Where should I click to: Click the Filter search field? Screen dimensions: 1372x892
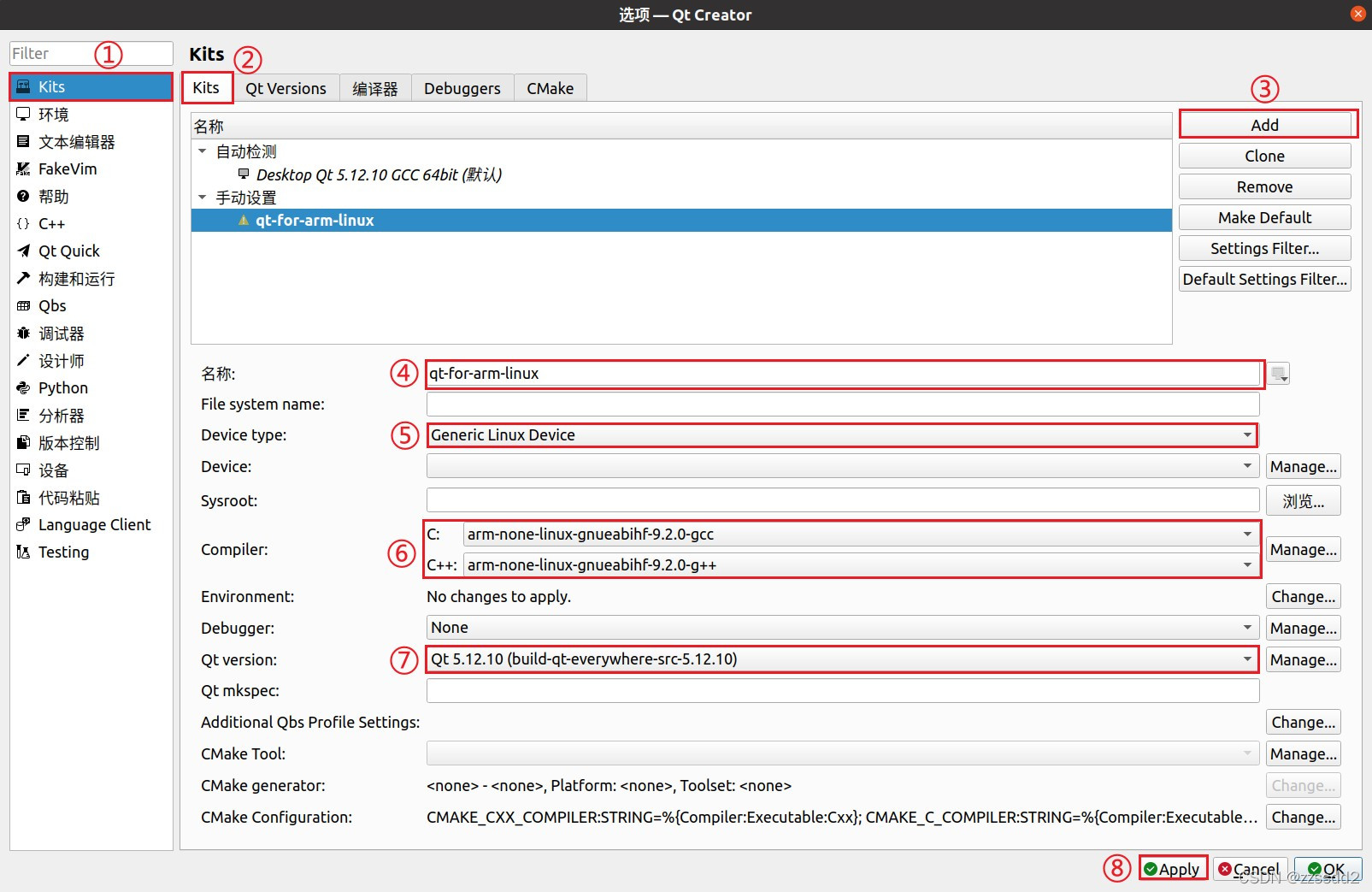pyautogui.click(x=91, y=53)
